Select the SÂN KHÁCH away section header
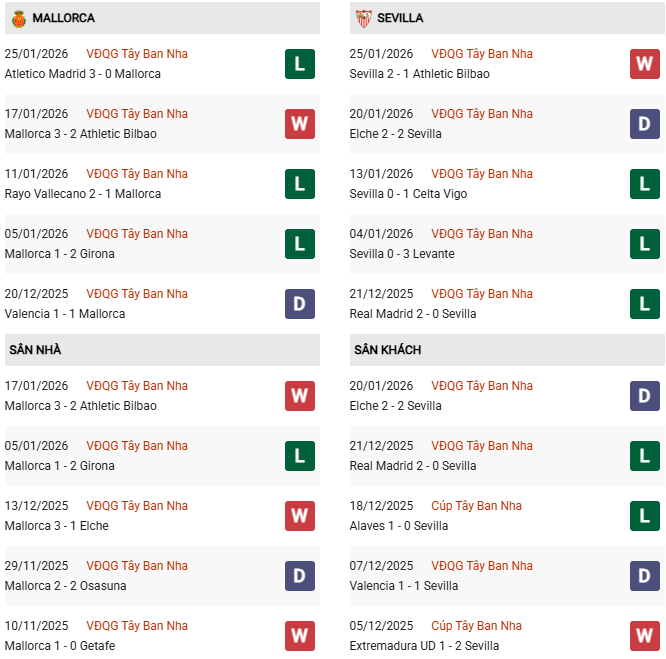The width and height of the screenshot is (666, 659). (x=387, y=350)
